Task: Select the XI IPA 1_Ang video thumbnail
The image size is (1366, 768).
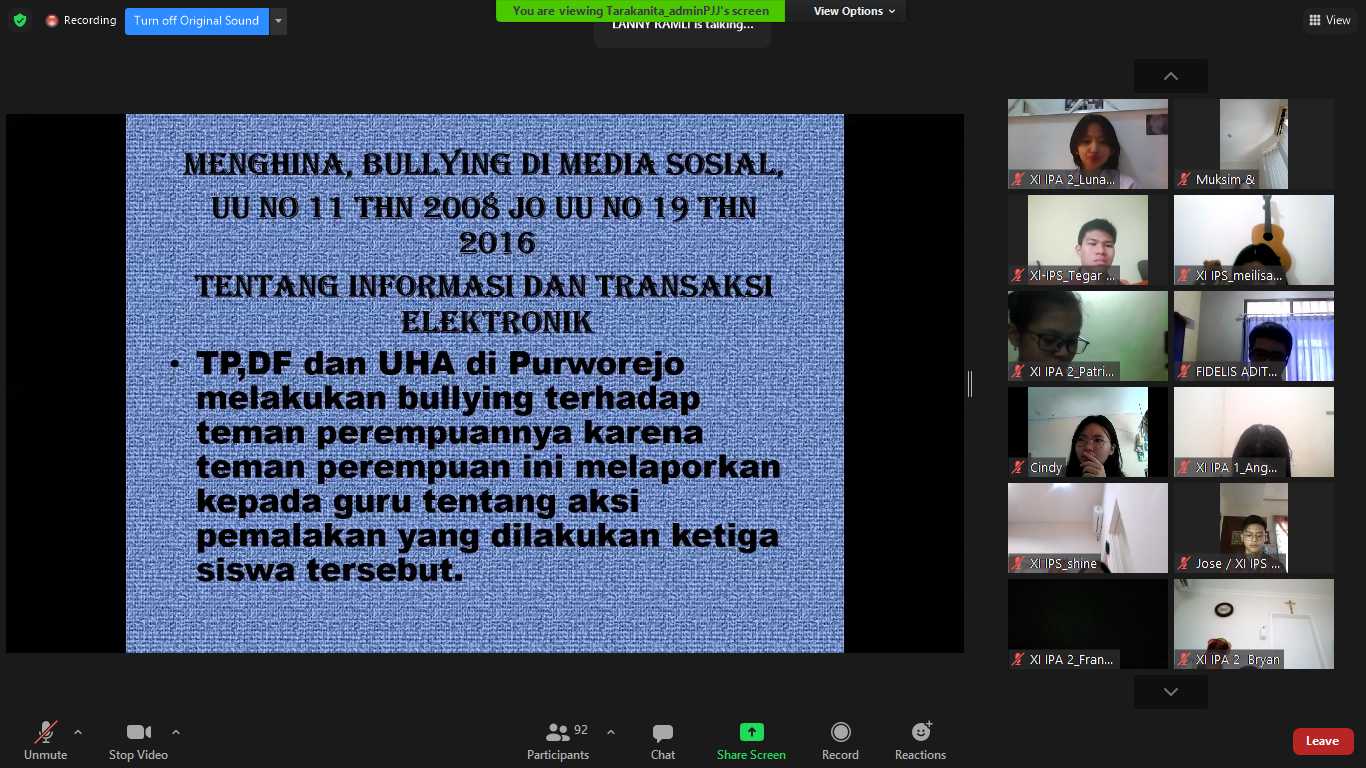Action: 1253,432
